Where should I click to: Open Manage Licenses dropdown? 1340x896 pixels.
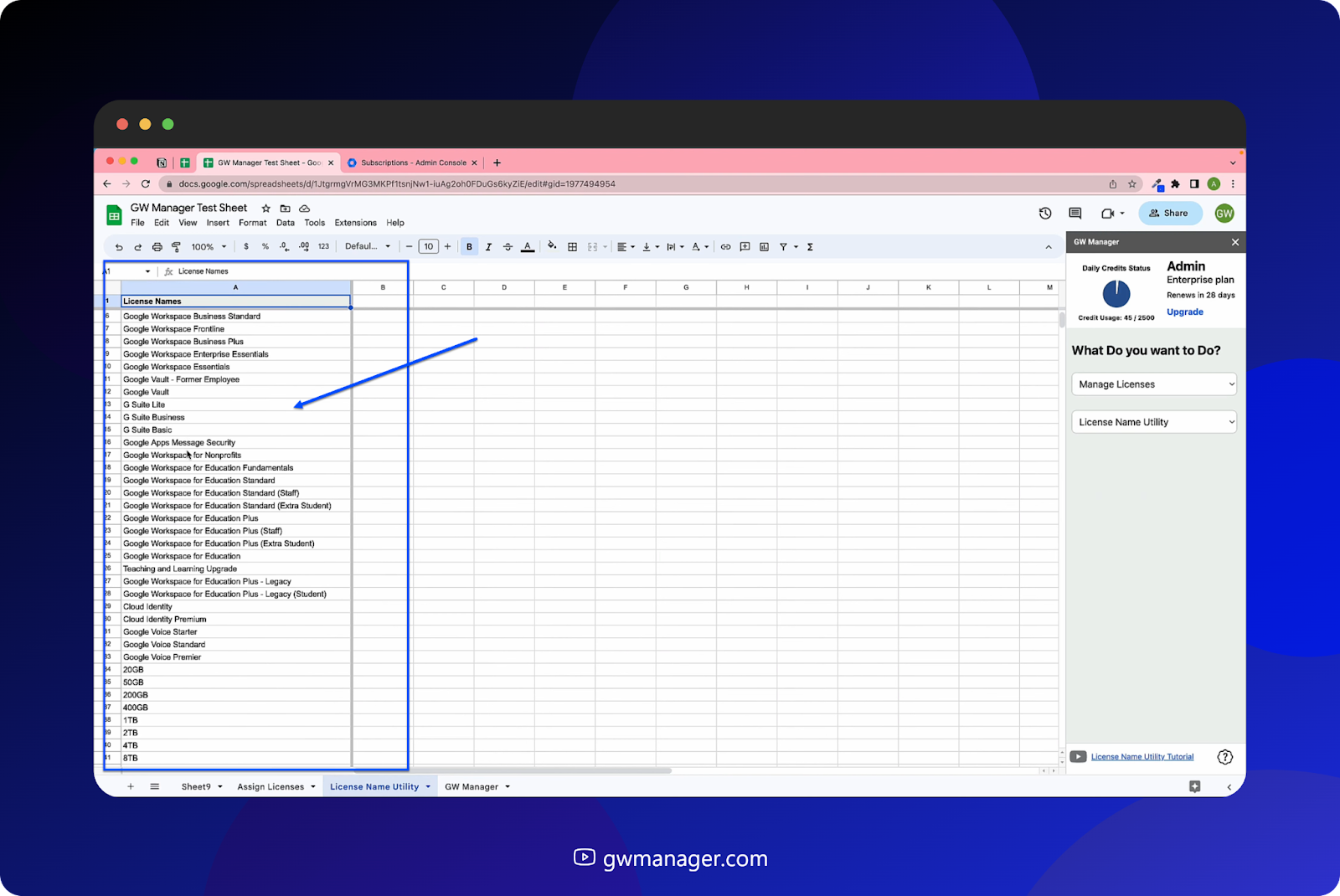[x=1154, y=384]
